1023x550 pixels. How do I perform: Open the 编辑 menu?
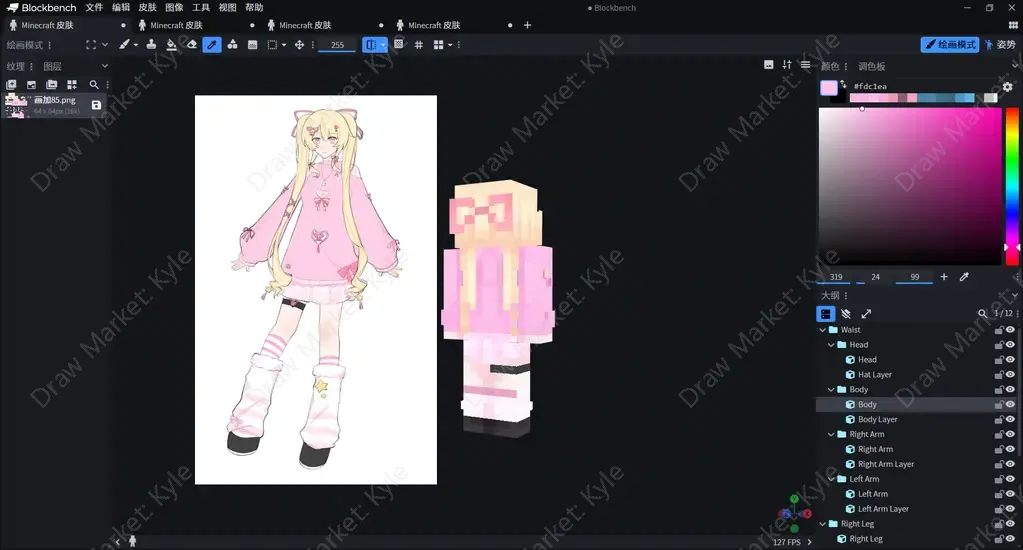pyautogui.click(x=121, y=8)
